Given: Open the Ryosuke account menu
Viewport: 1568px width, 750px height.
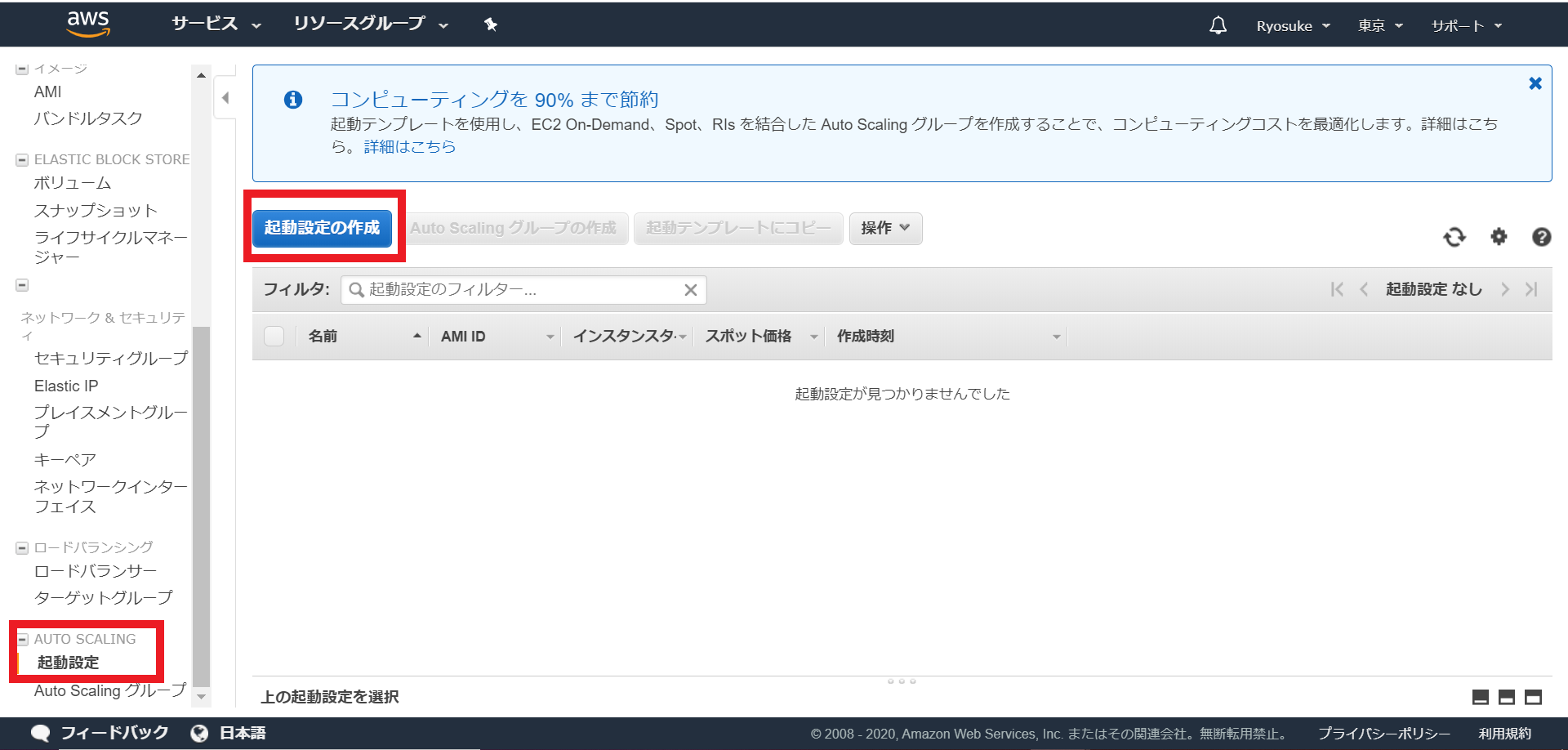Looking at the screenshot, I should click(x=1293, y=26).
